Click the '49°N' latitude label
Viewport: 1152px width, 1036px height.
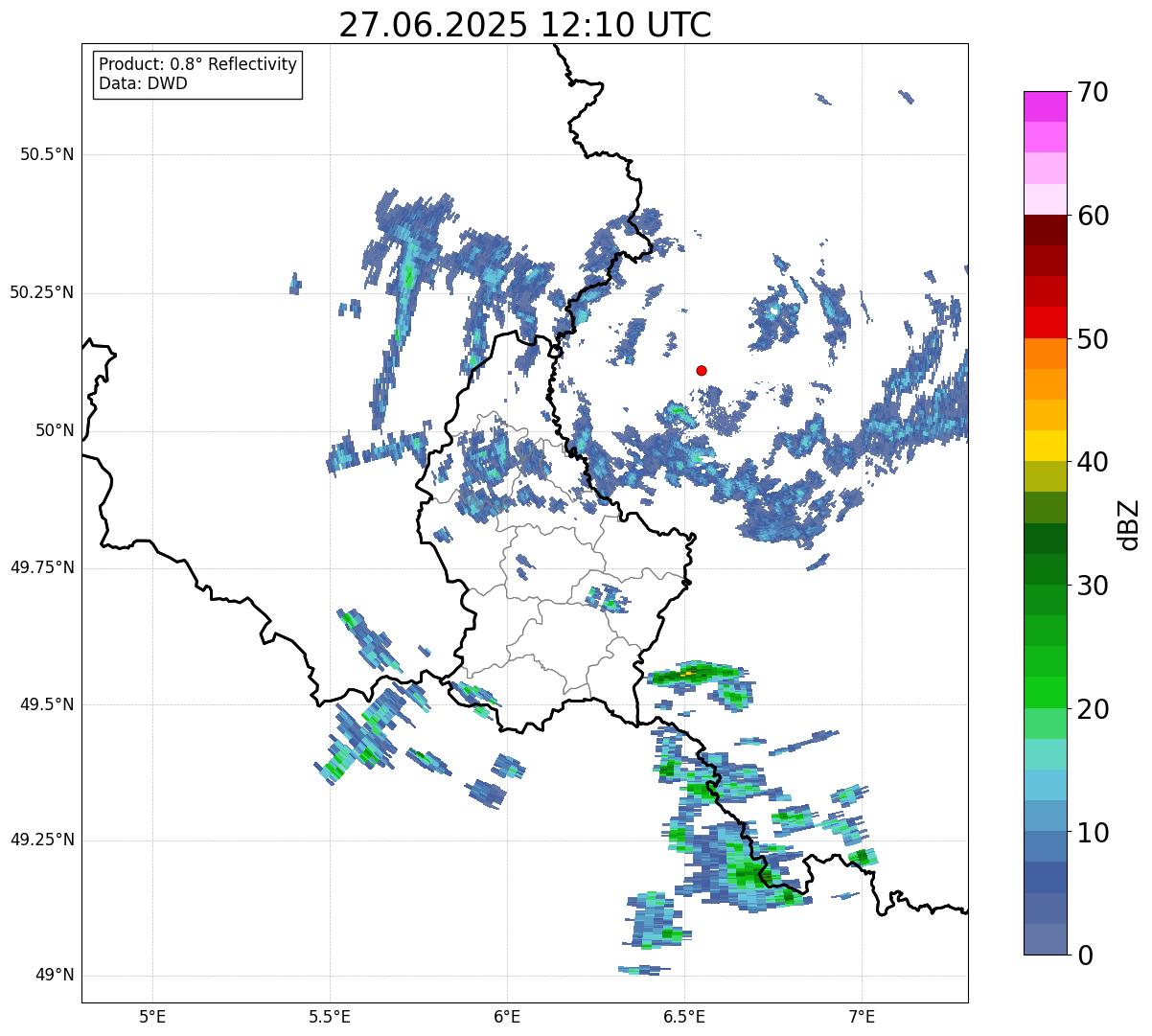(55, 975)
